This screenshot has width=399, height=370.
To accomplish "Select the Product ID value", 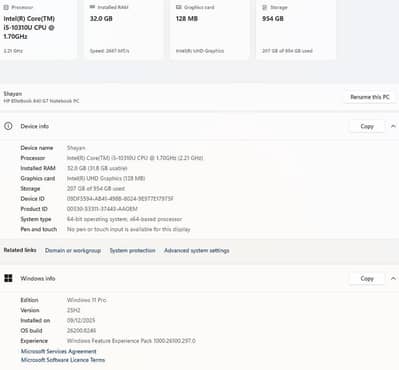I will (102, 209).
